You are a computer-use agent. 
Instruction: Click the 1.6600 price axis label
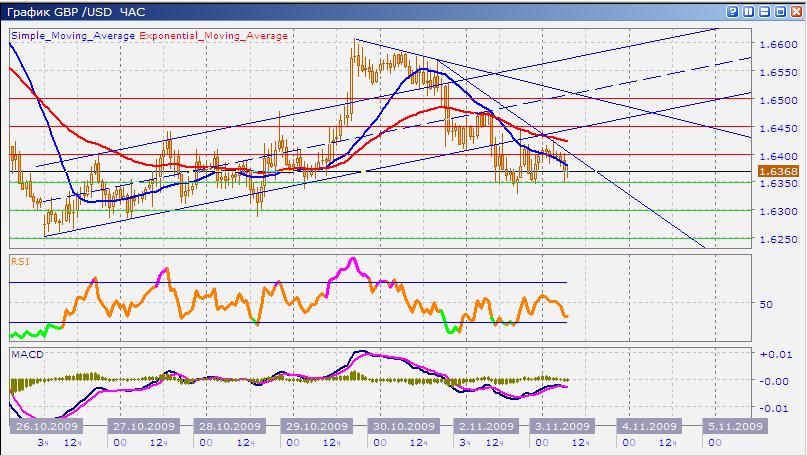(777, 45)
